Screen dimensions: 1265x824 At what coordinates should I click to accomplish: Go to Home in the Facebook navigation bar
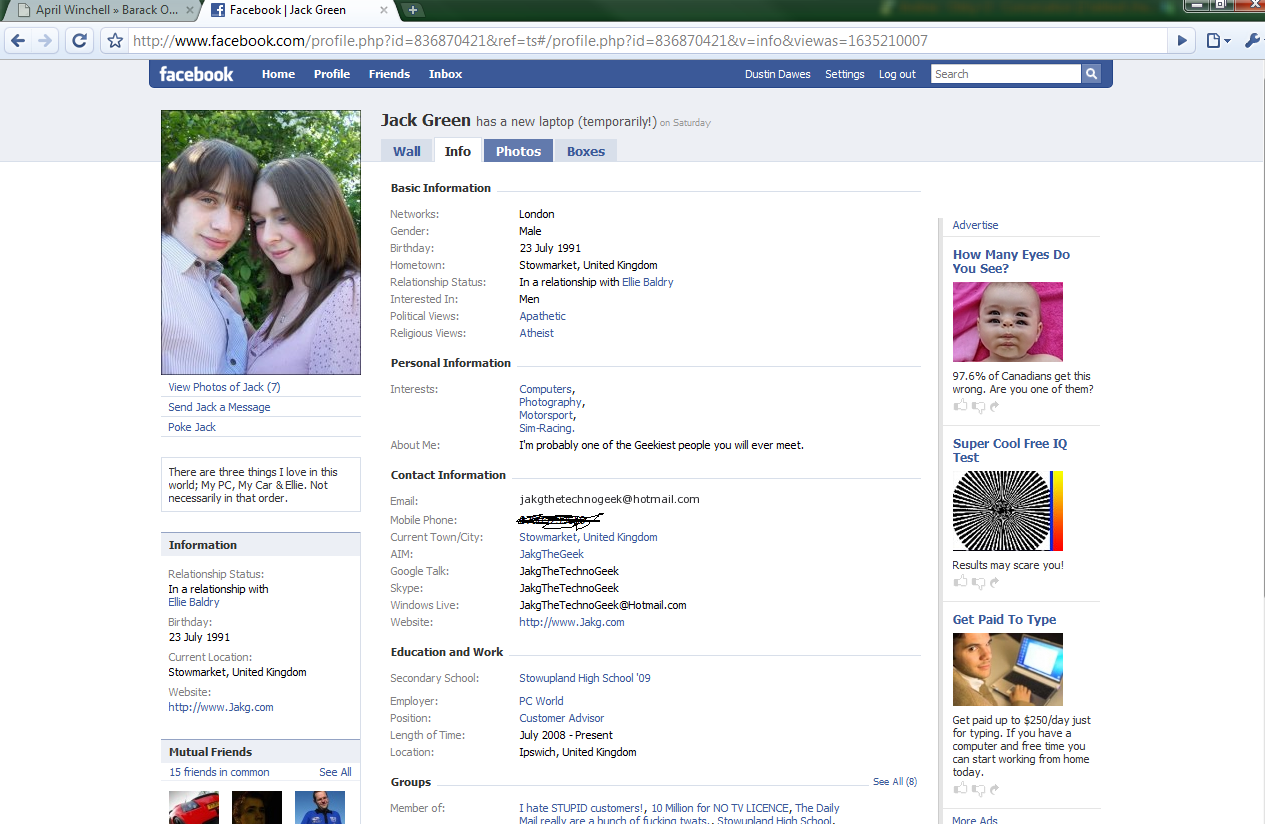click(x=278, y=74)
